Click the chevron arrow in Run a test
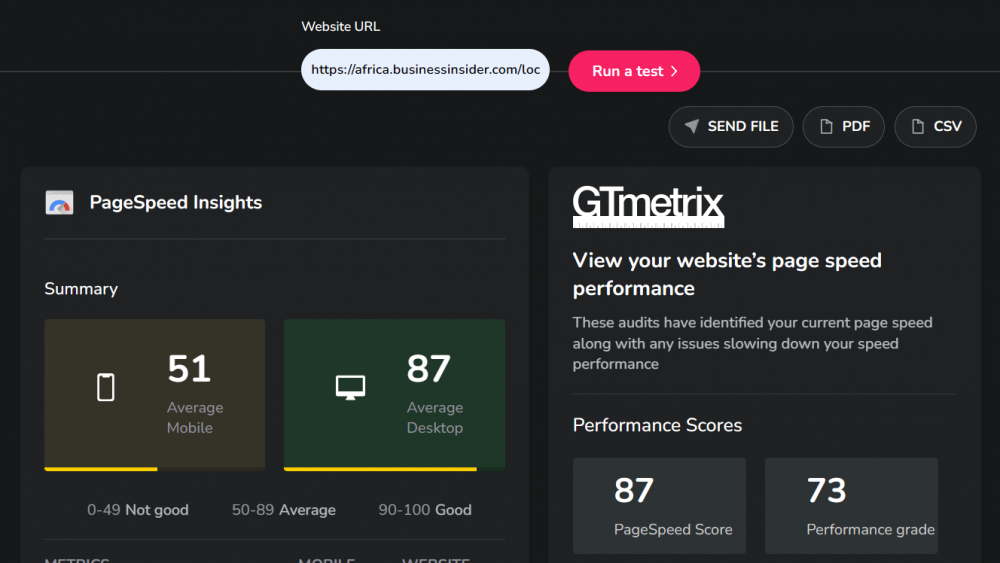The image size is (1000, 563). tap(674, 71)
